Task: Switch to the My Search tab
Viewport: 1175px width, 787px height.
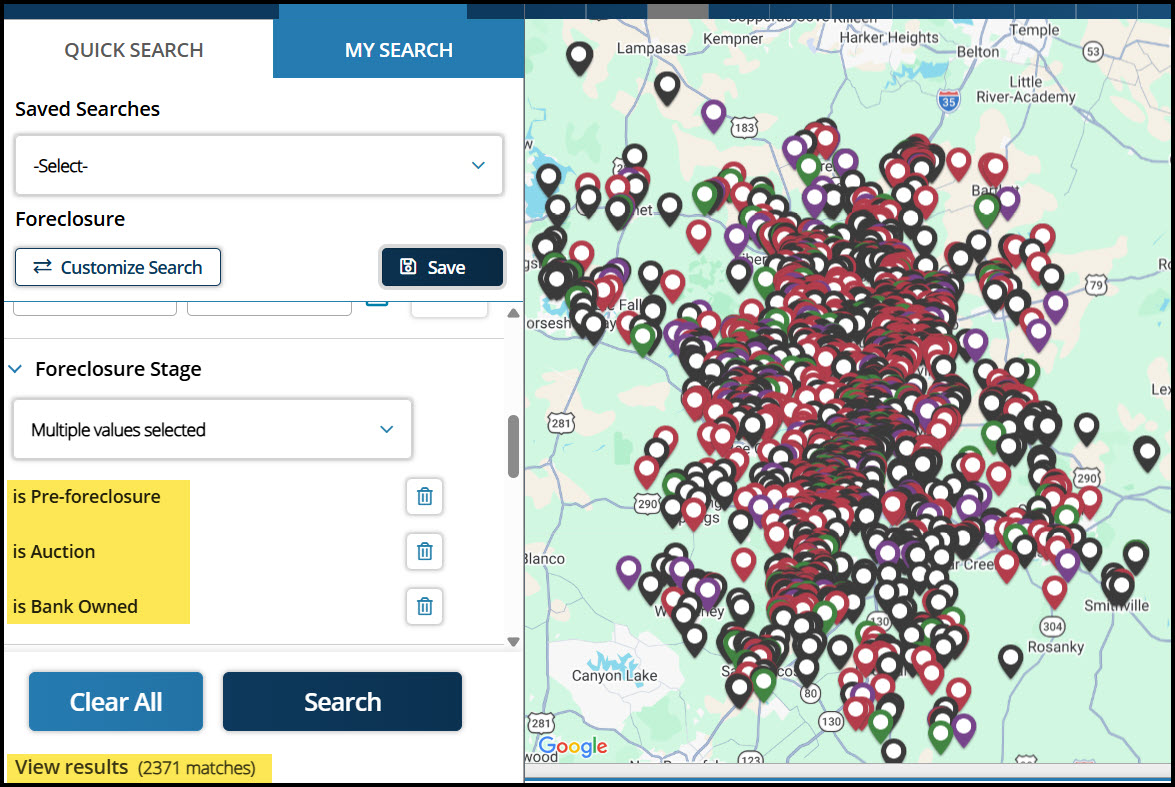Action: point(398,50)
